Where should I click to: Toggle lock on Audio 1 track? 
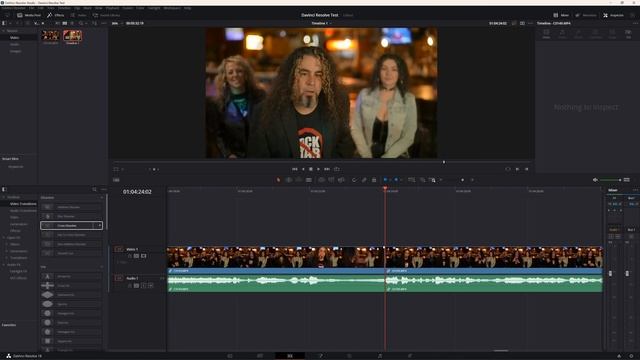pos(130,285)
